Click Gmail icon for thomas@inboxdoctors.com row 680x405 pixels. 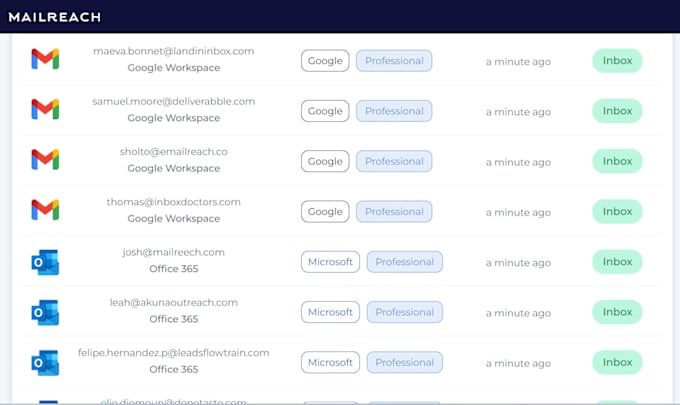click(45, 210)
